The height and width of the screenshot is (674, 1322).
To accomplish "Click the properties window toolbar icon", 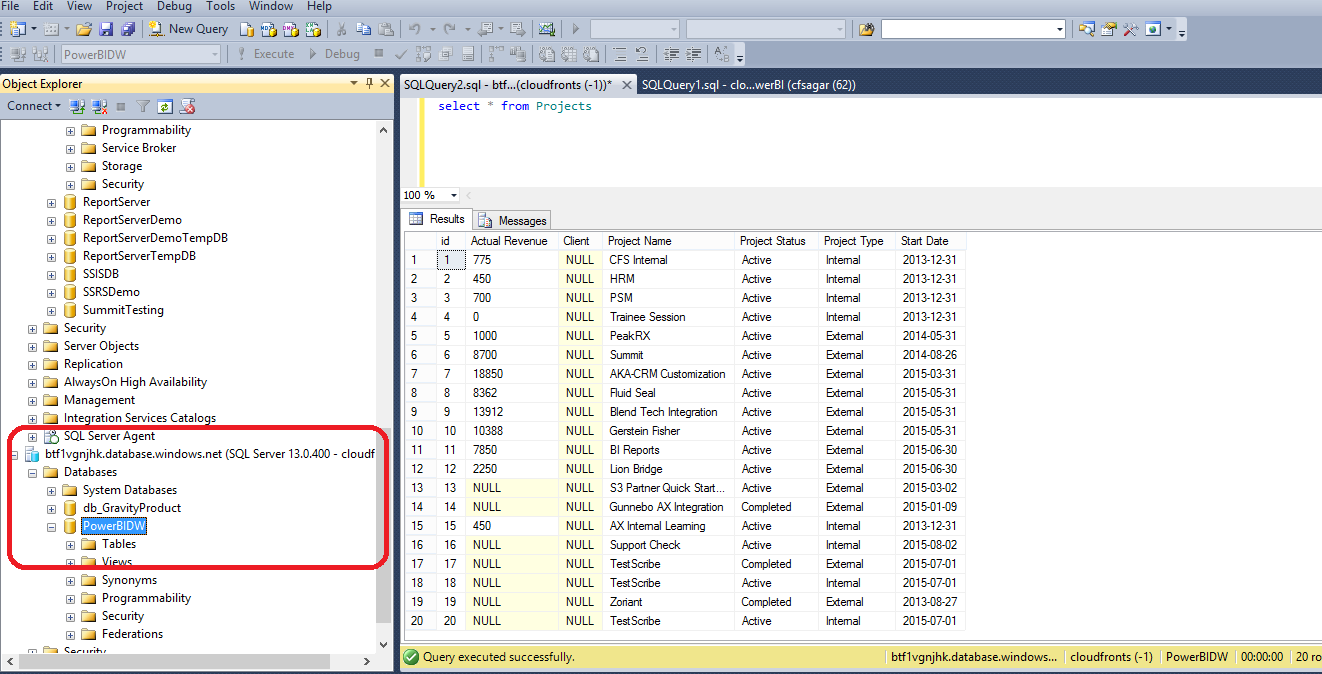I will tap(1108, 29).
